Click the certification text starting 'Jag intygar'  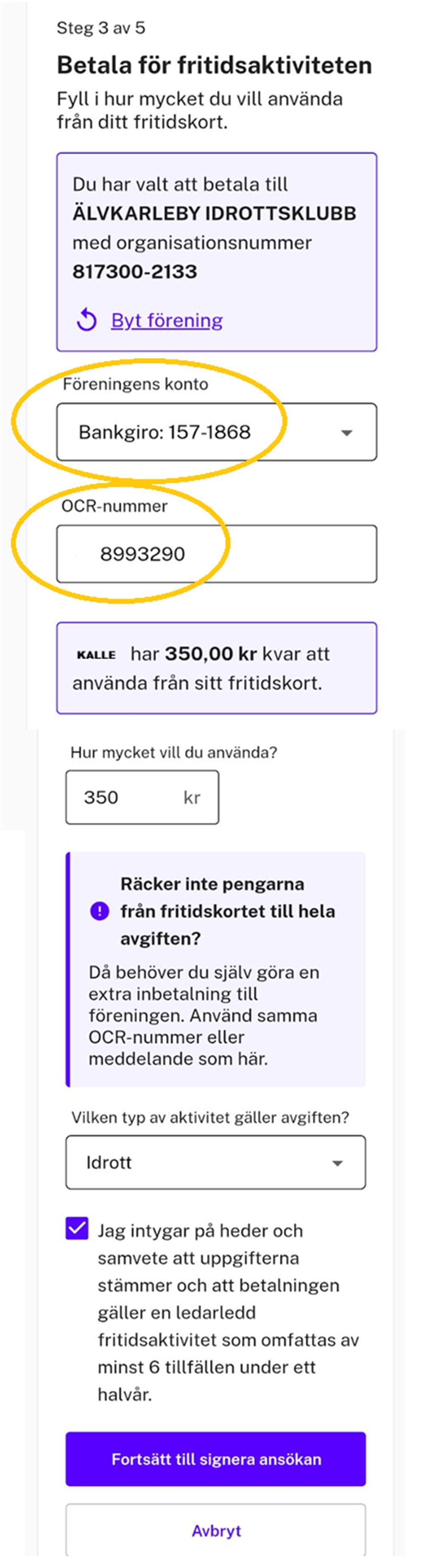pos(228,1311)
